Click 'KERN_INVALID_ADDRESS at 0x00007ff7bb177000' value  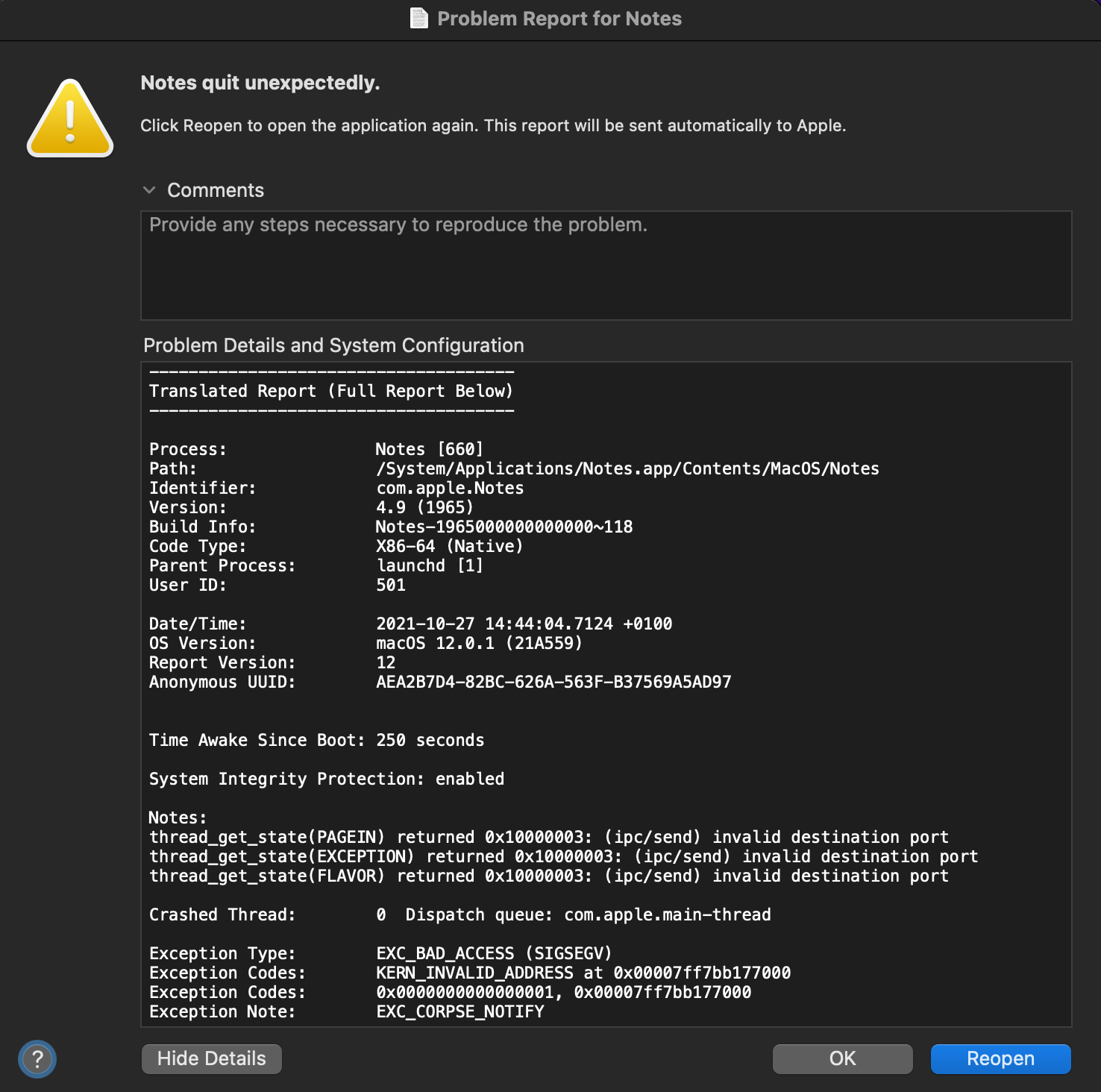click(x=583, y=973)
